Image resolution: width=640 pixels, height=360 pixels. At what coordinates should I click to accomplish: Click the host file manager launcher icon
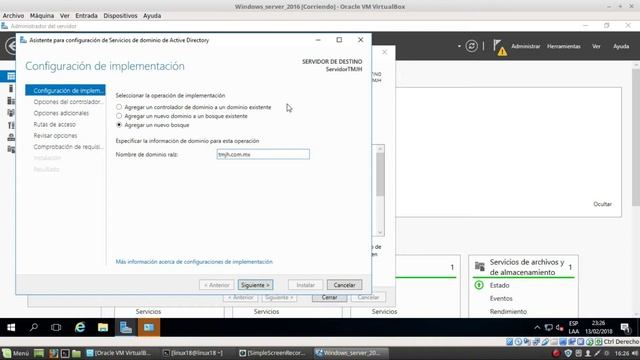tap(76, 353)
